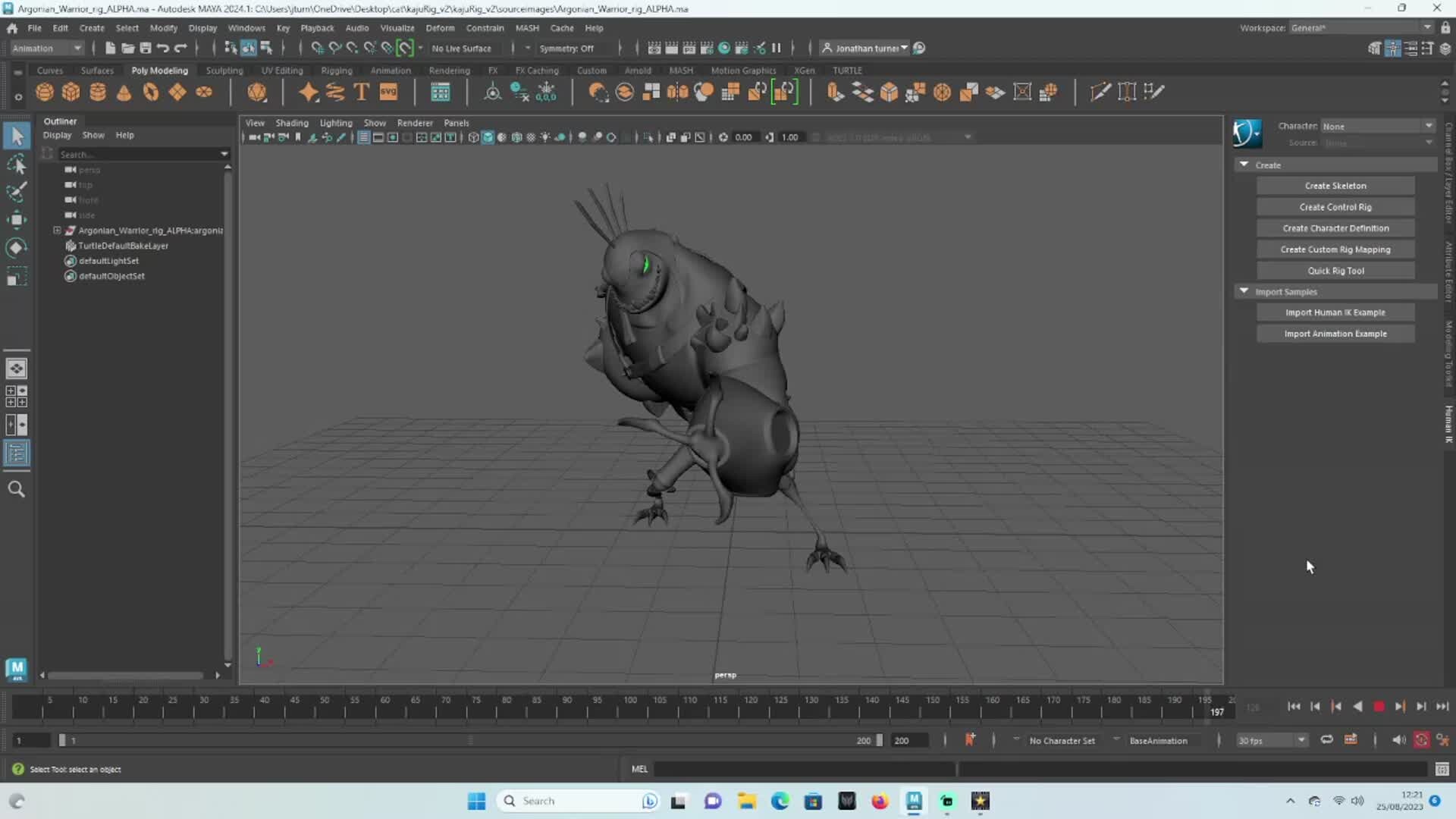Create a Polygon Cone from the shelf

click(124, 92)
